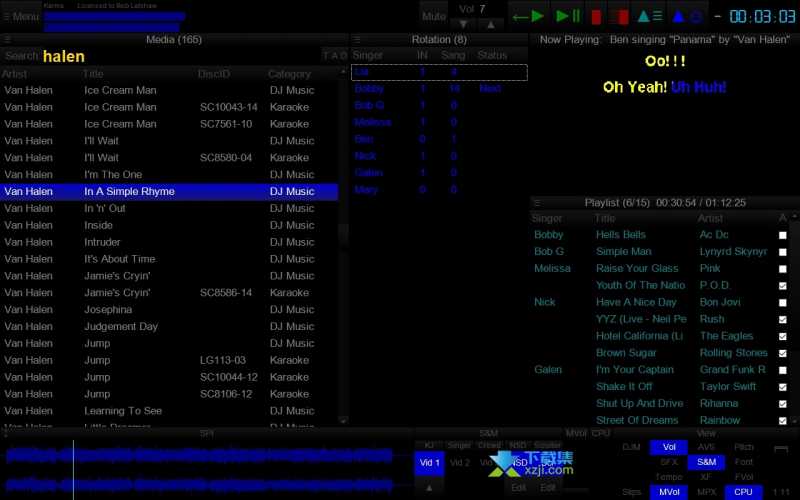This screenshot has width=800, height=500.
Task: Select 'Street Of Dreams' in the Playlist
Action: click(660, 420)
